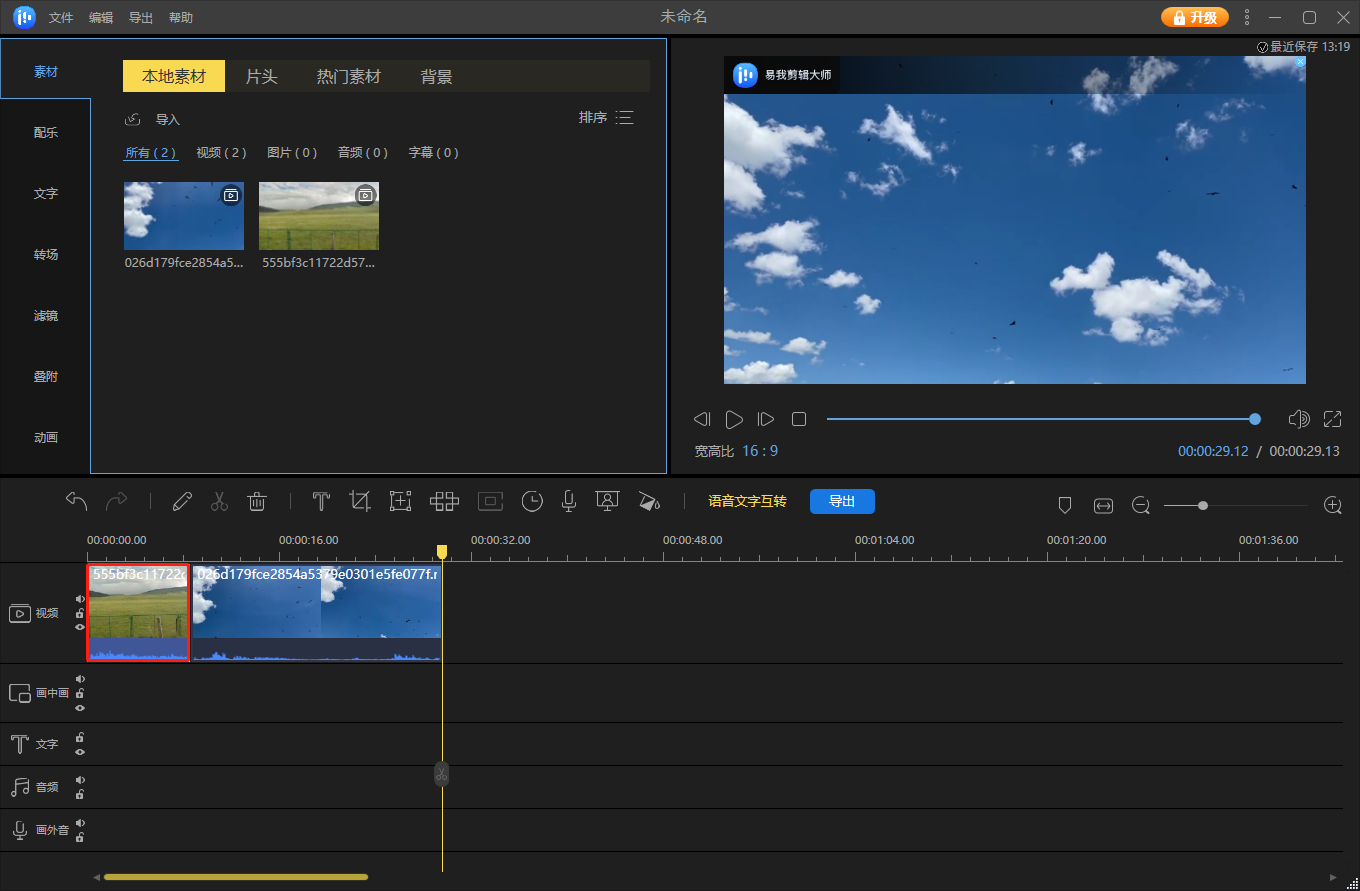Click the blue 导出 export button
Viewport: 1360px width, 891px height.
point(842,501)
